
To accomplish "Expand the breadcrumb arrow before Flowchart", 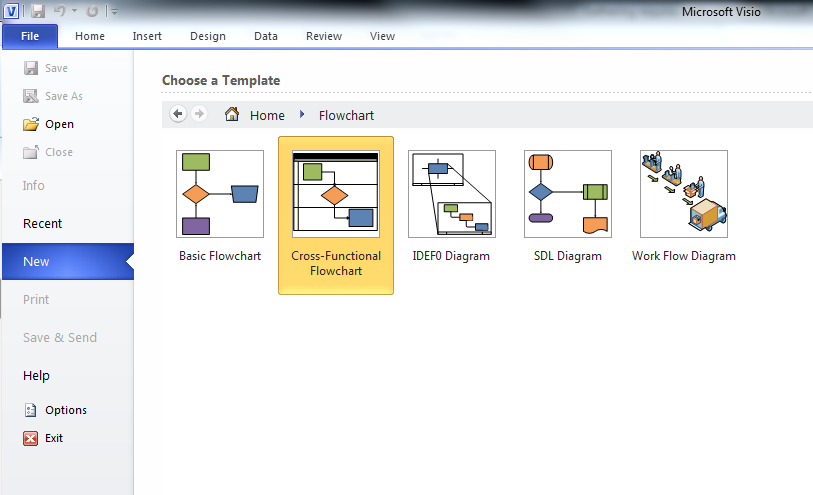I will 302,115.
